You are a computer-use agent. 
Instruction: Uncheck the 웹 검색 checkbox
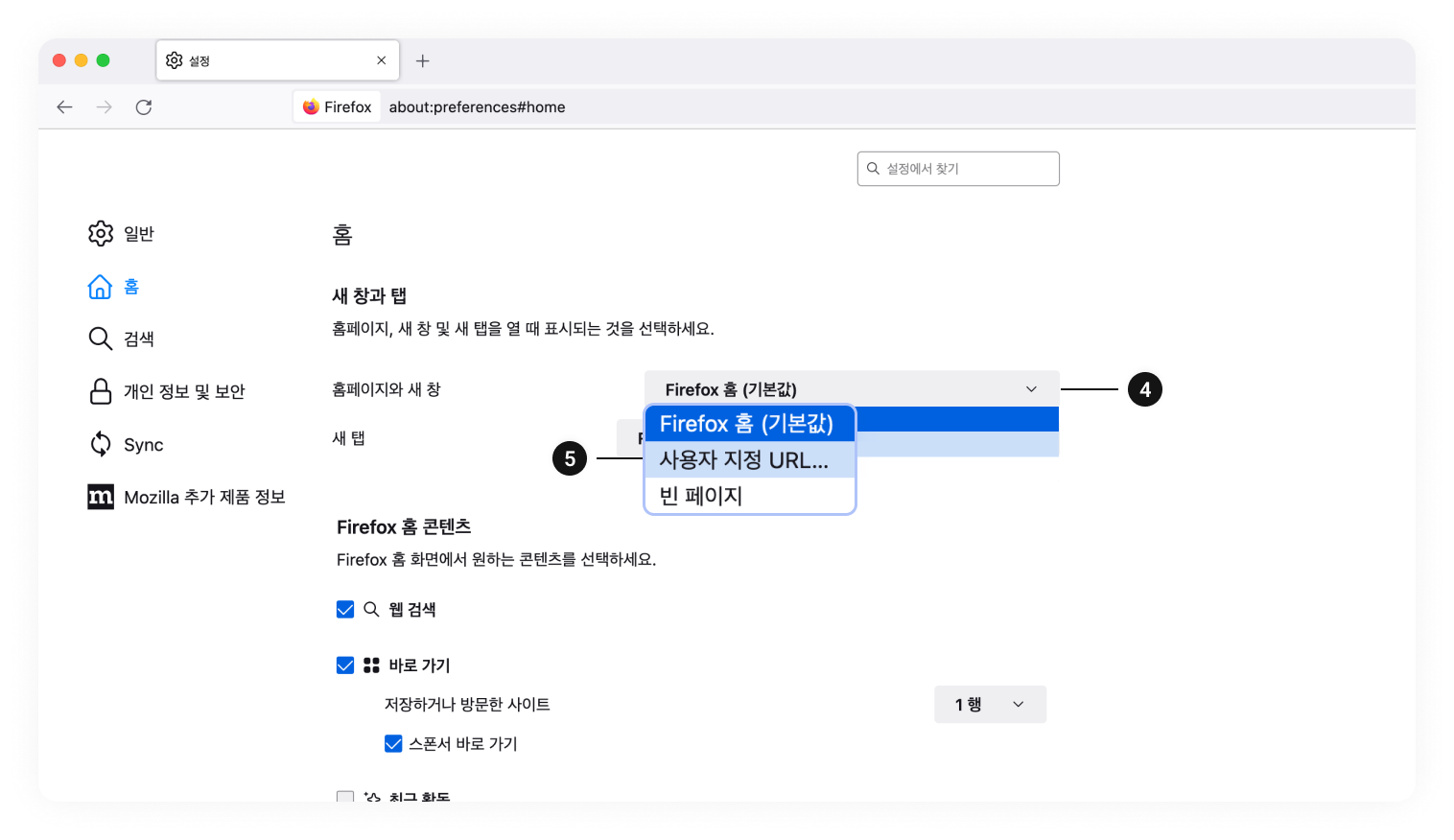pyautogui.click(x=345, y=609)
